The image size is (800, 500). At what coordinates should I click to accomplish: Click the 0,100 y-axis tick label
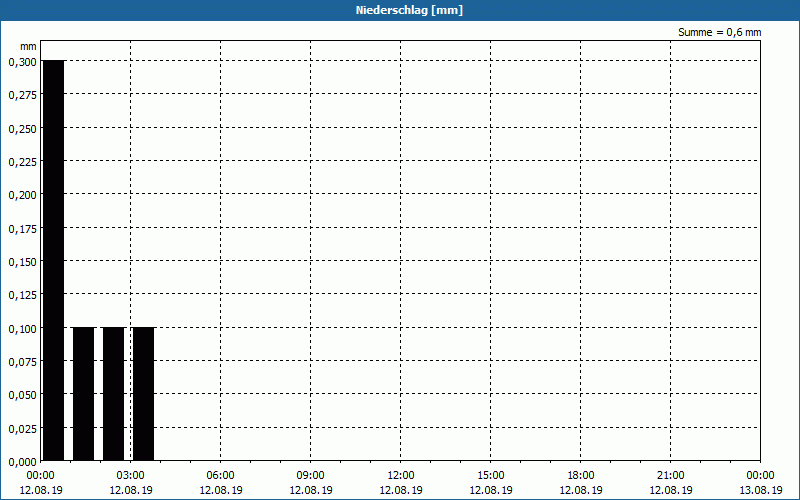tap(21, 328)
